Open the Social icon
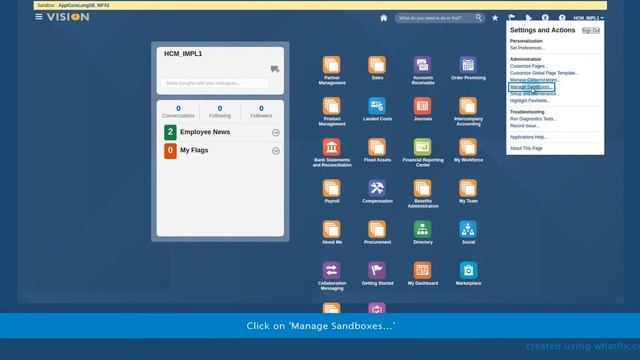The height and width of the screenshot is (360, 640). point(468,229)
